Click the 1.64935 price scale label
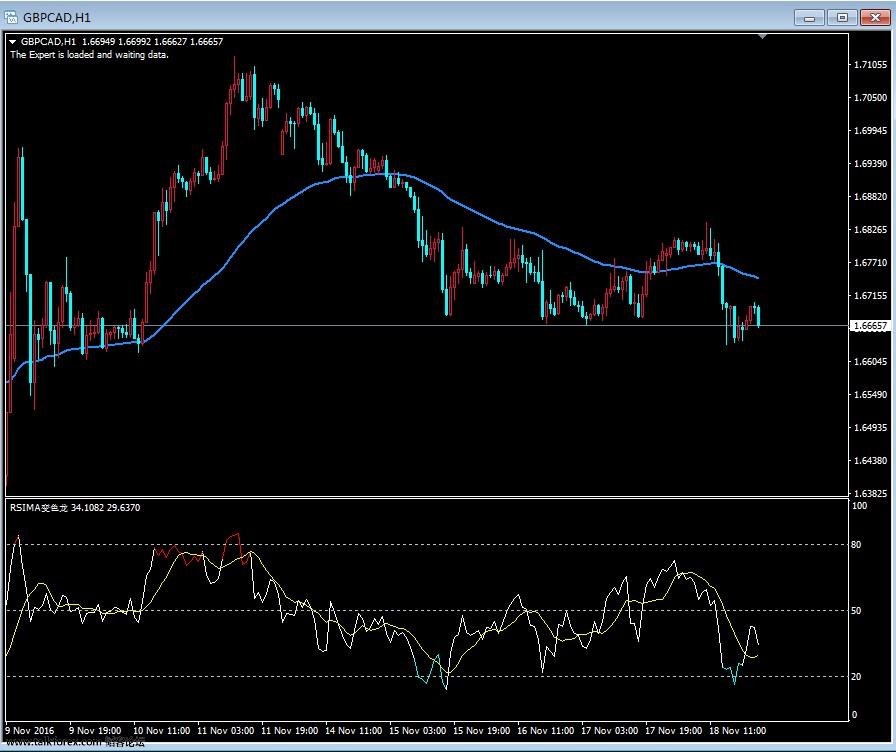Viewport: 896px width, 752px height. (870, 427)
